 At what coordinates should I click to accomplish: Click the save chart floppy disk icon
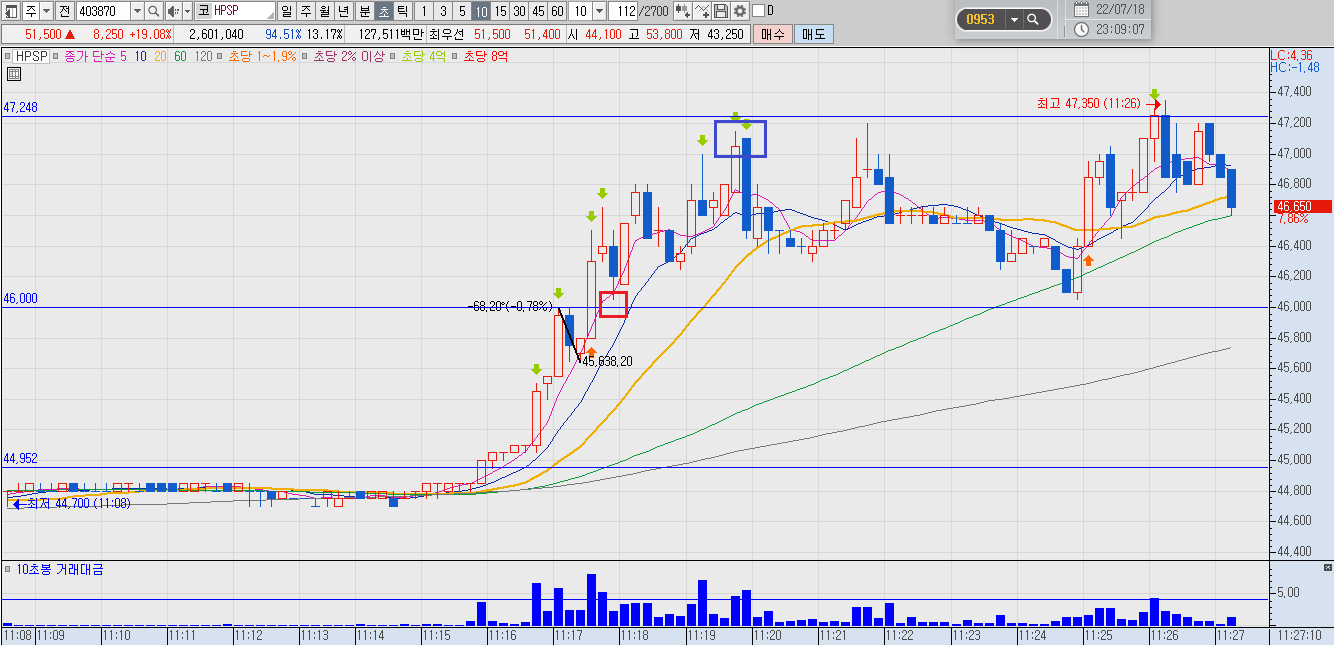point(721,11)
